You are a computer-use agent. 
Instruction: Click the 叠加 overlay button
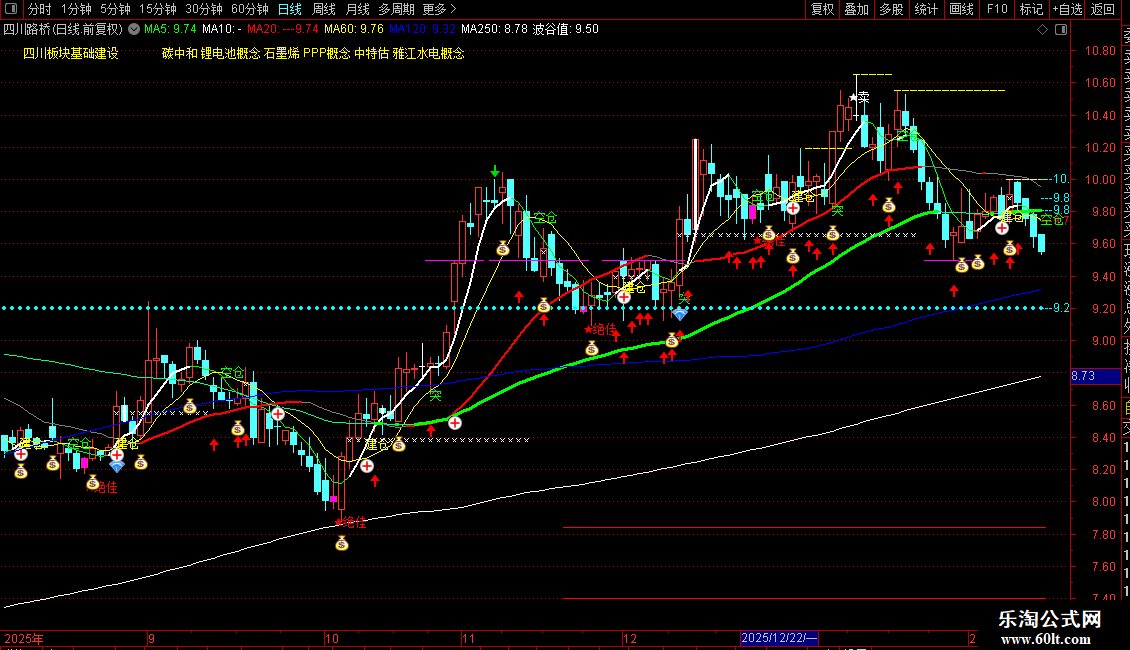[857, 9]
